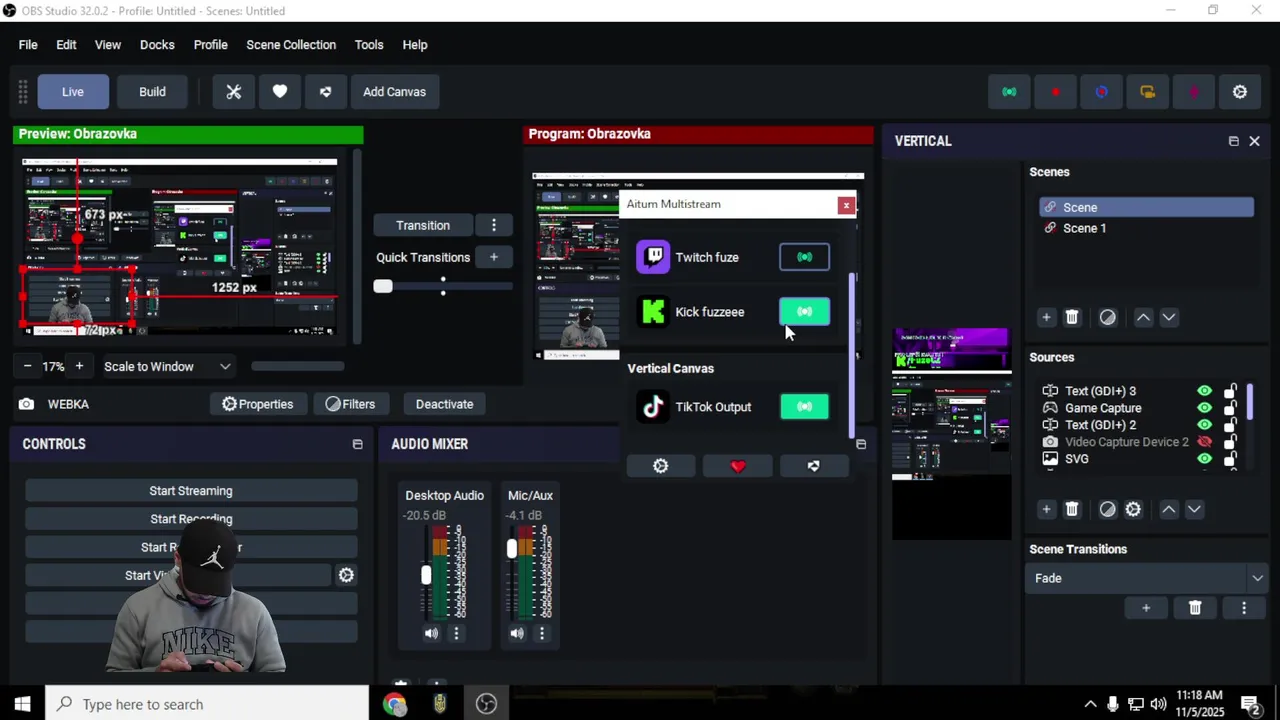Adjust the Mic/Aux volume slider
Screen dimensions: 1280x720
coord(512,549)
